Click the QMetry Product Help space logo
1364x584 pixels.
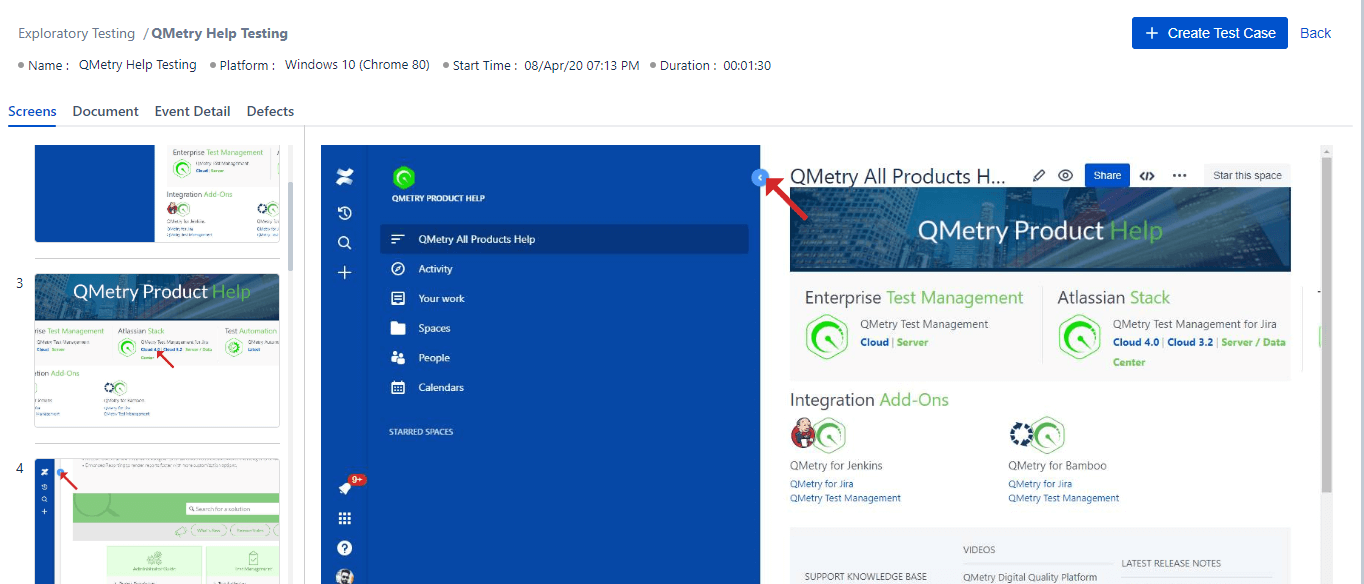tap(404, 178)
